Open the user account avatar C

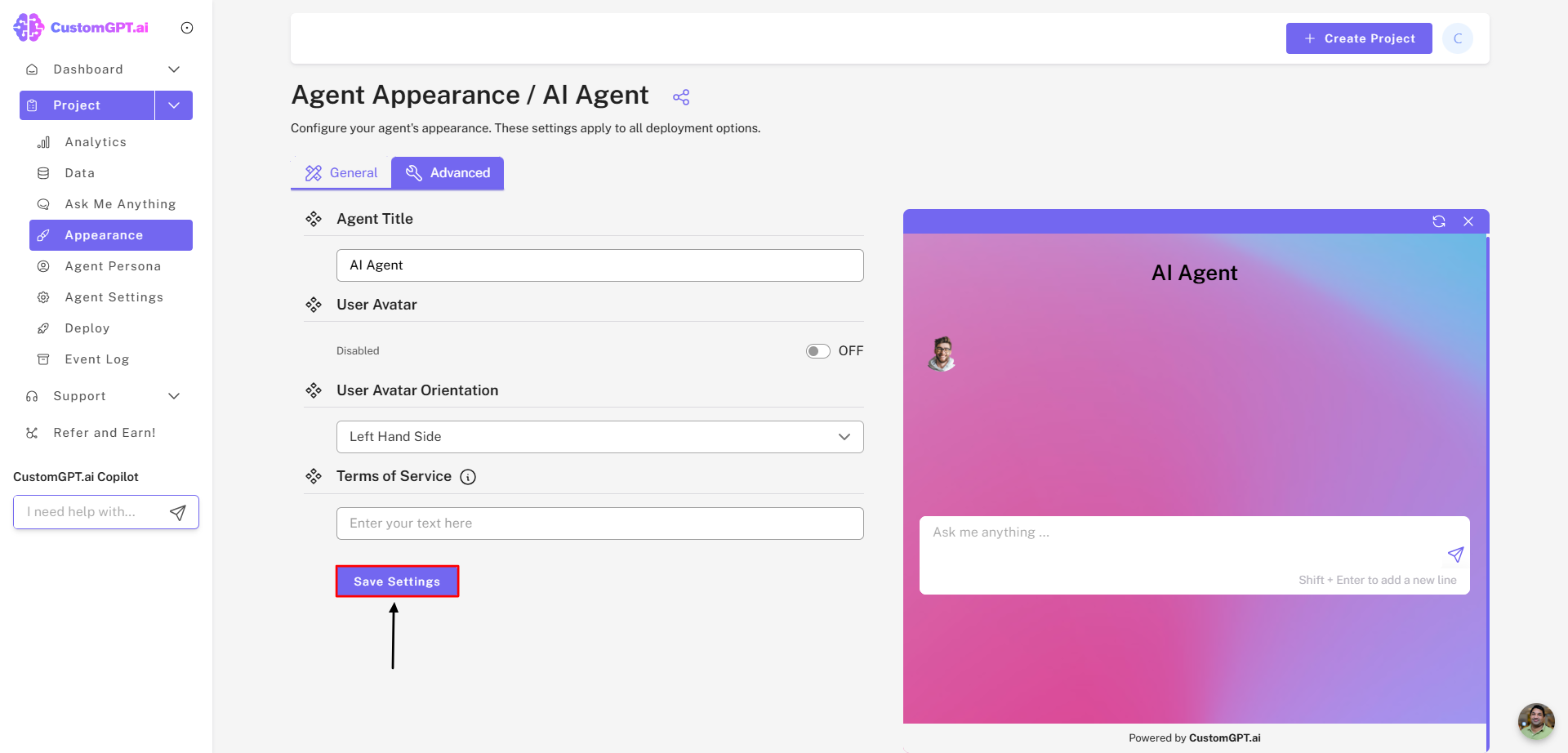[1458, 38]
